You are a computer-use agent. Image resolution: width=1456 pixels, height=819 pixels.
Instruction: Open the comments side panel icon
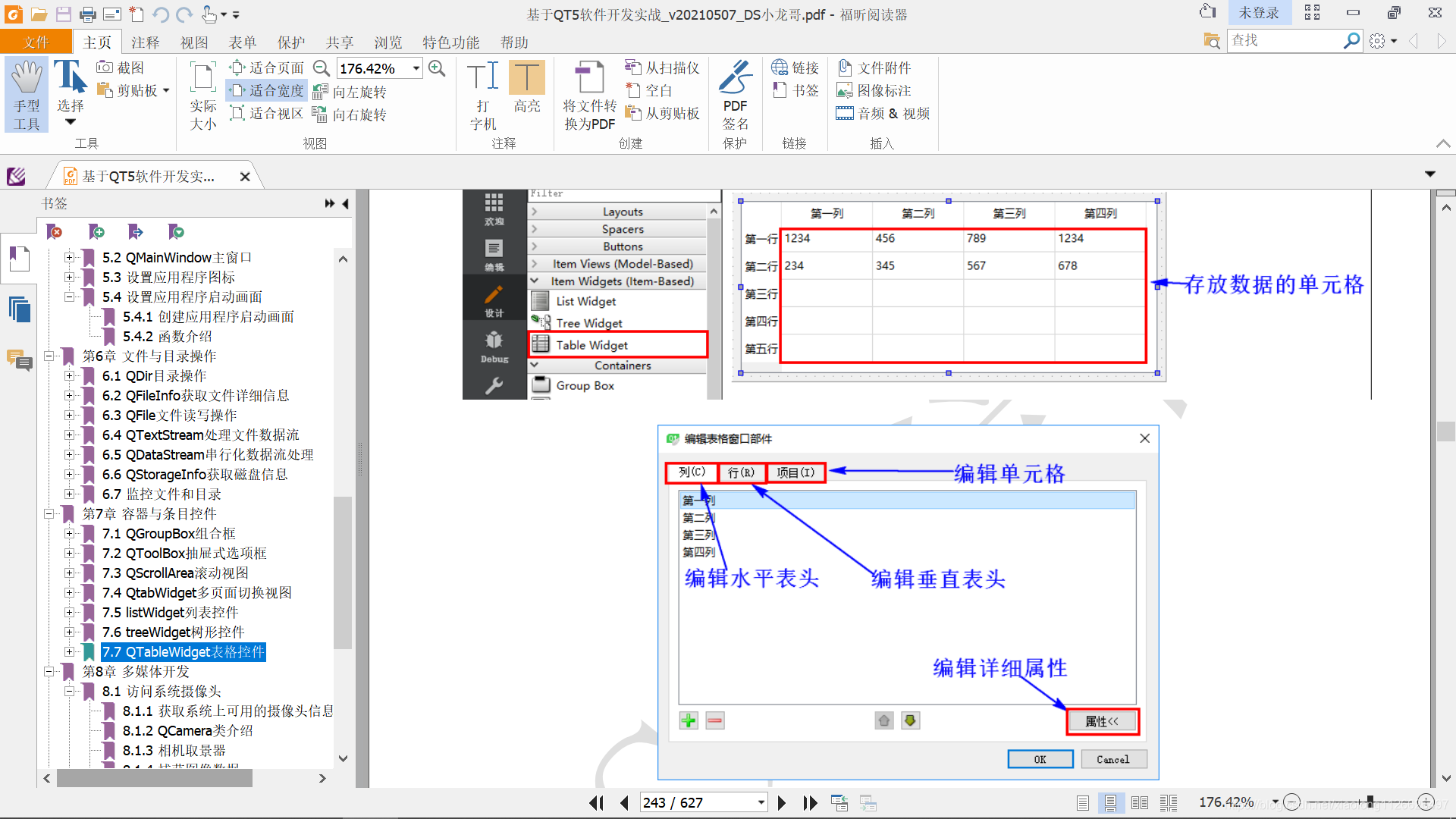[20, 359]
